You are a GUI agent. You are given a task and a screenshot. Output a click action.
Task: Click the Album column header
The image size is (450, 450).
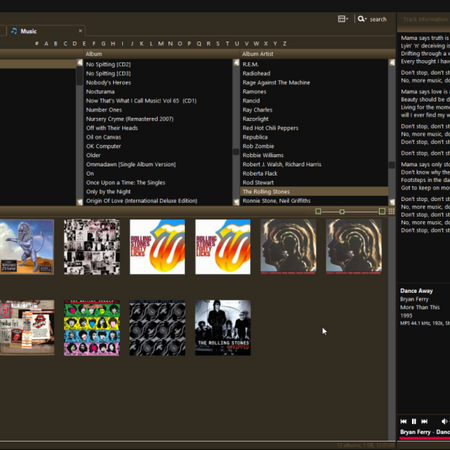(161, 54)
